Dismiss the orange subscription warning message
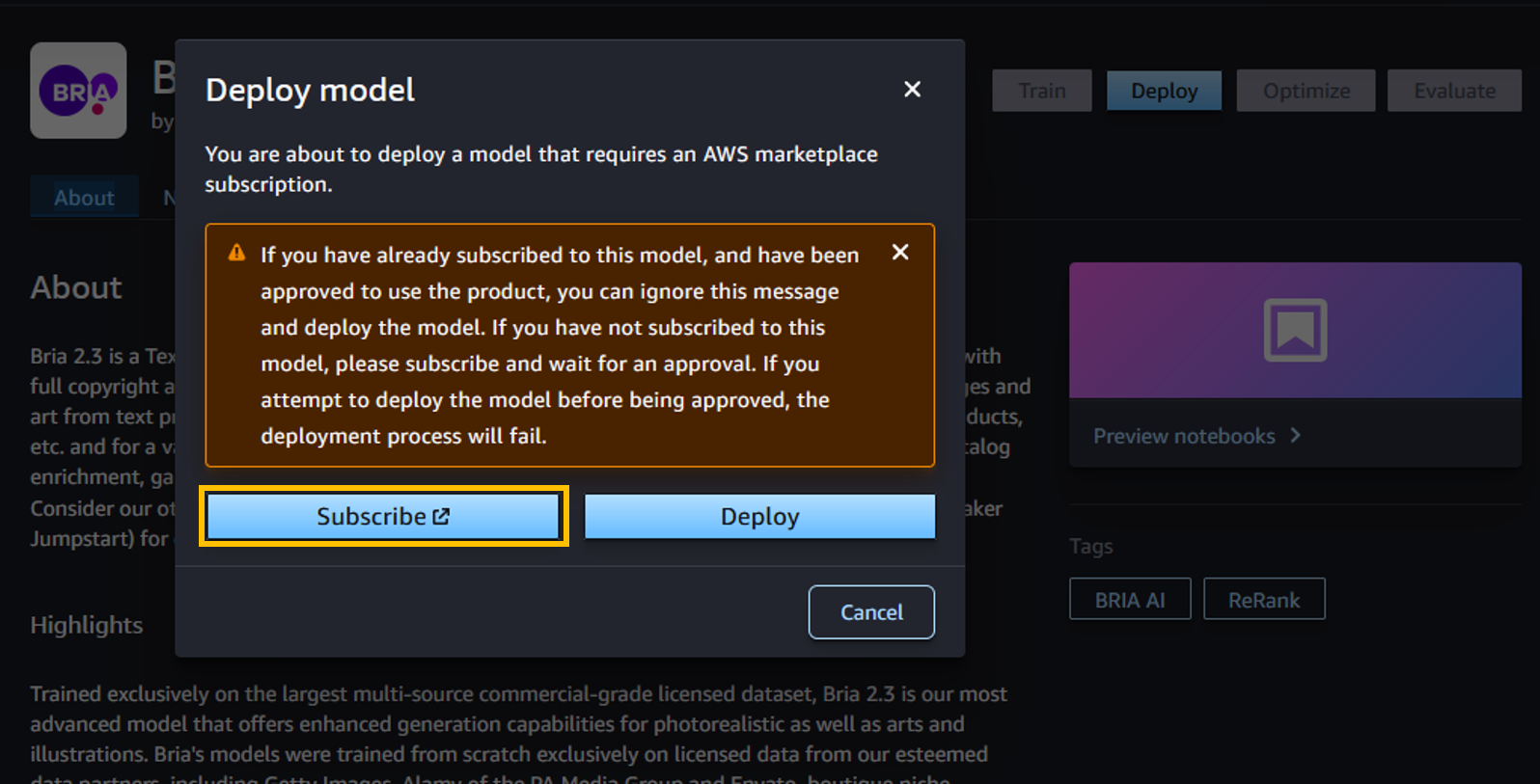 click(x=900, y=252)
